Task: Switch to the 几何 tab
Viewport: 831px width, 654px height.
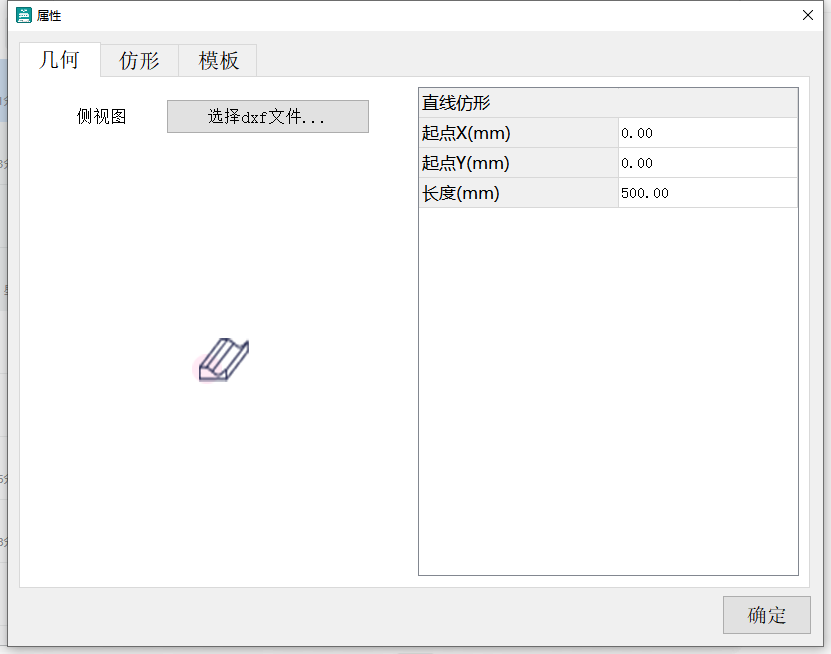Action: [60, 60]
